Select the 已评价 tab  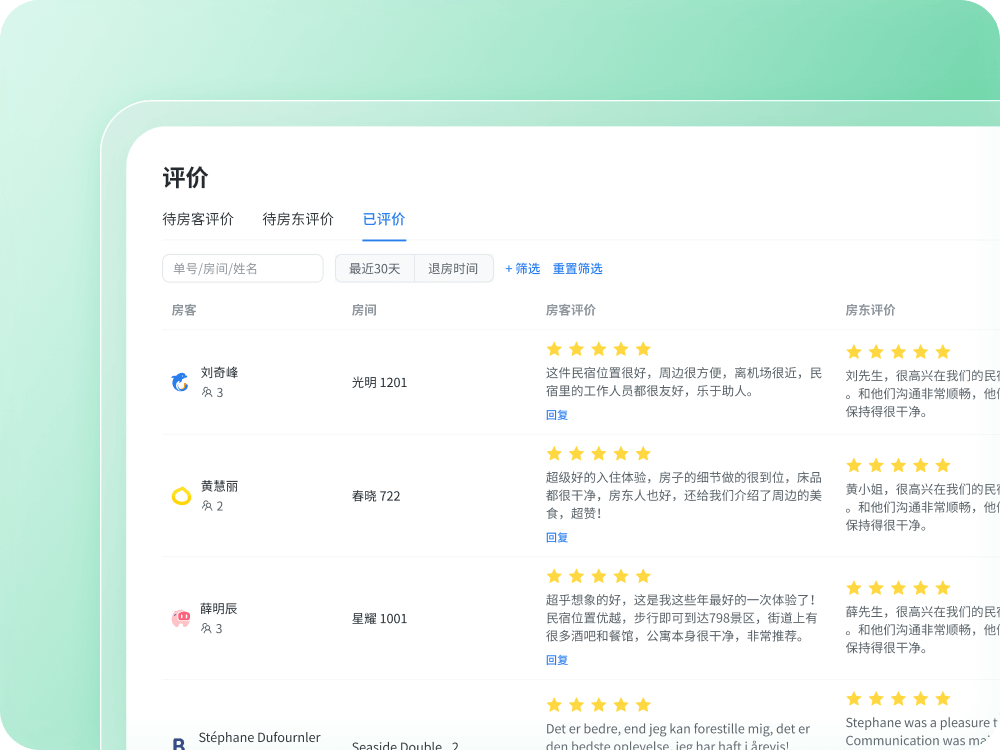click(383, 219)
